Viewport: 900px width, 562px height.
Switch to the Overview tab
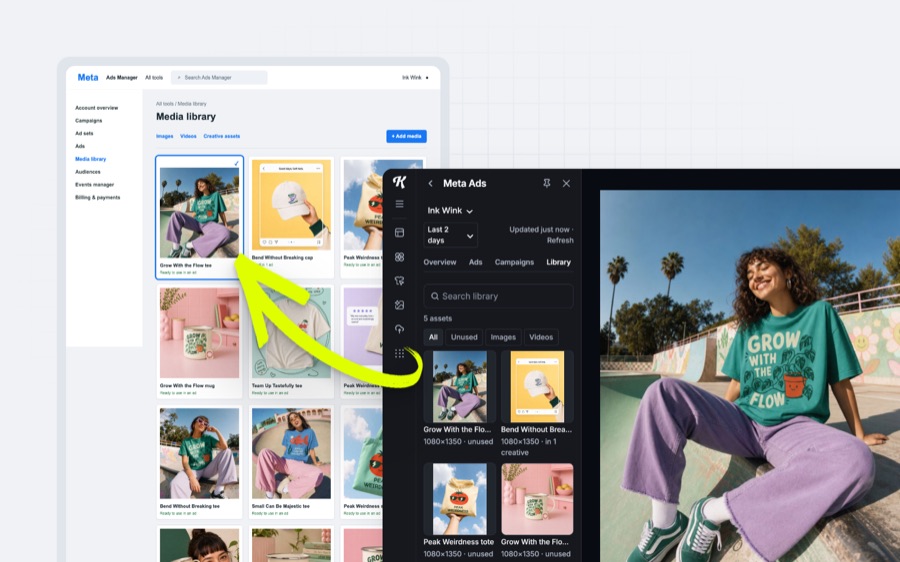point(440,262)
